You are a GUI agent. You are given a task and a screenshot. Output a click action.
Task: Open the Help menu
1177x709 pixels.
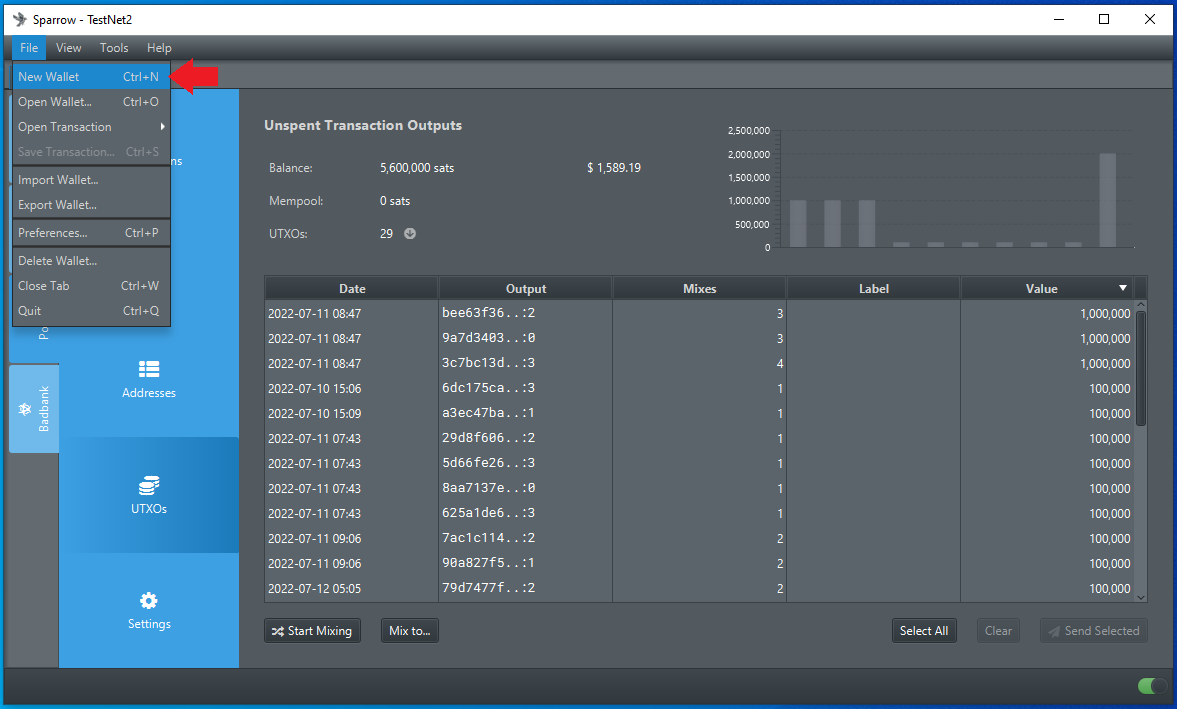[x=158, y=48]
